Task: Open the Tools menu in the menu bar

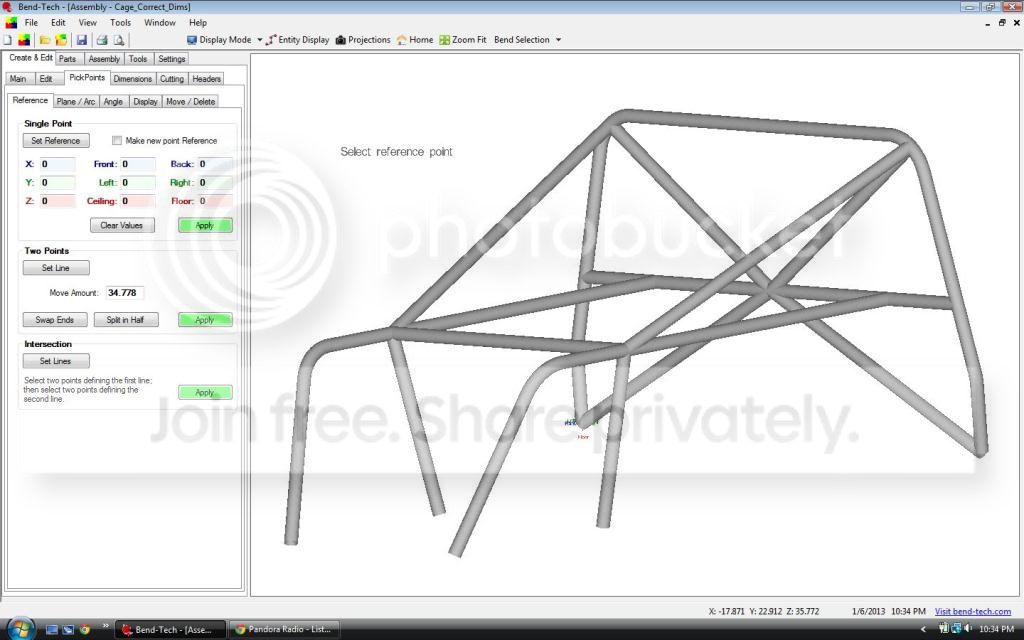Action: [x=120, y=22]
